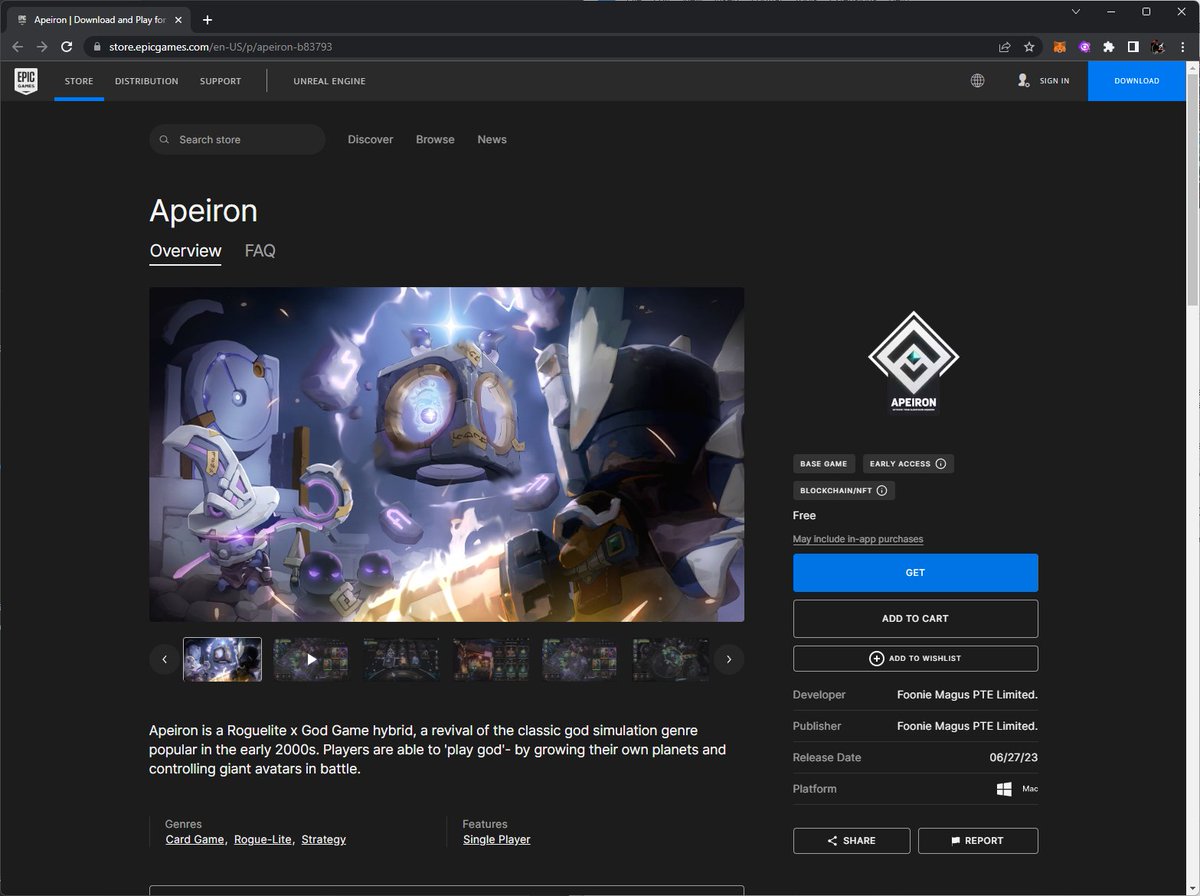The width and height of the screenshot is (1200, 896).
Task: View site information lock icon
Action: [x=96, y=47]
